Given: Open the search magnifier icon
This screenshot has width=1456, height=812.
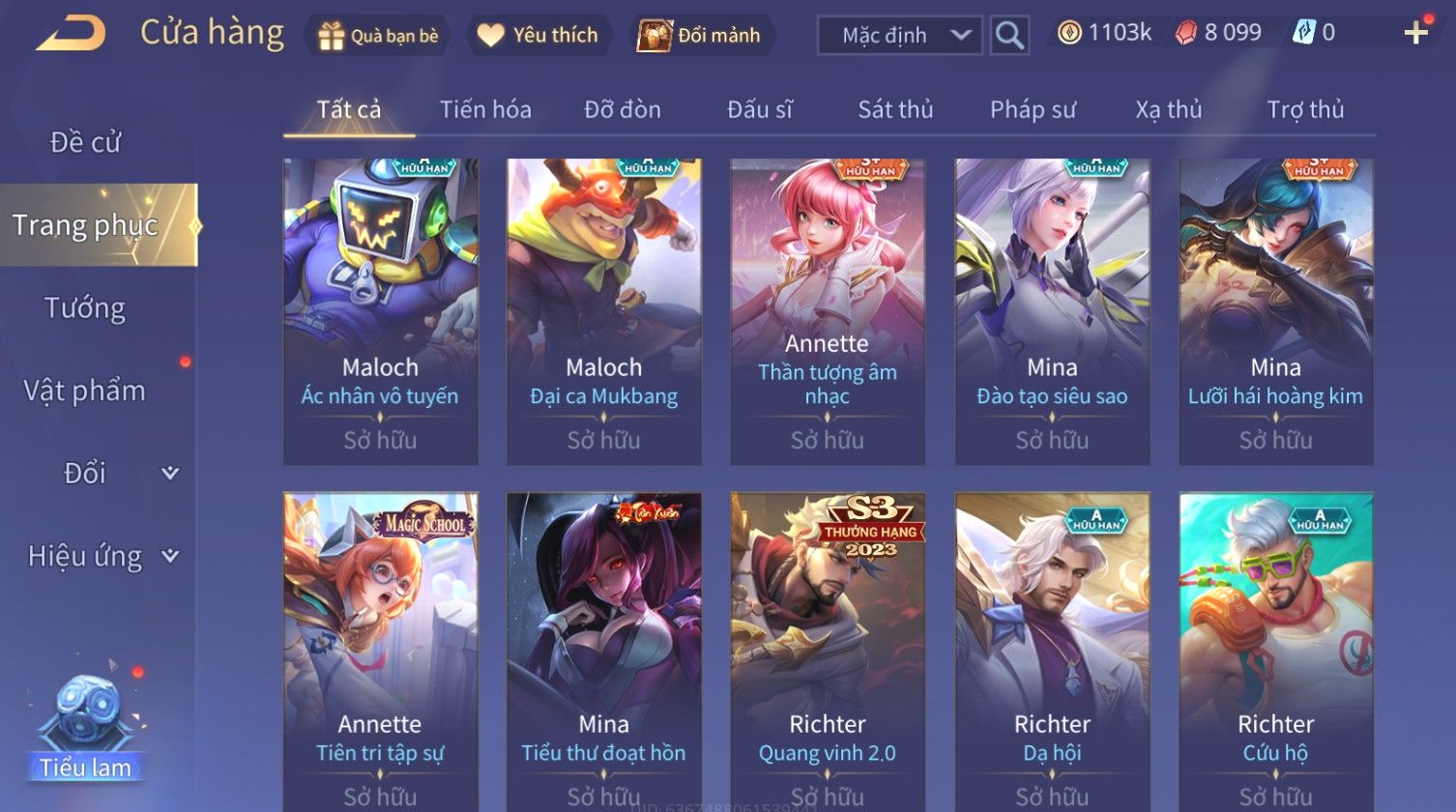Looking at the screenshot, I should pos(1009,36).
